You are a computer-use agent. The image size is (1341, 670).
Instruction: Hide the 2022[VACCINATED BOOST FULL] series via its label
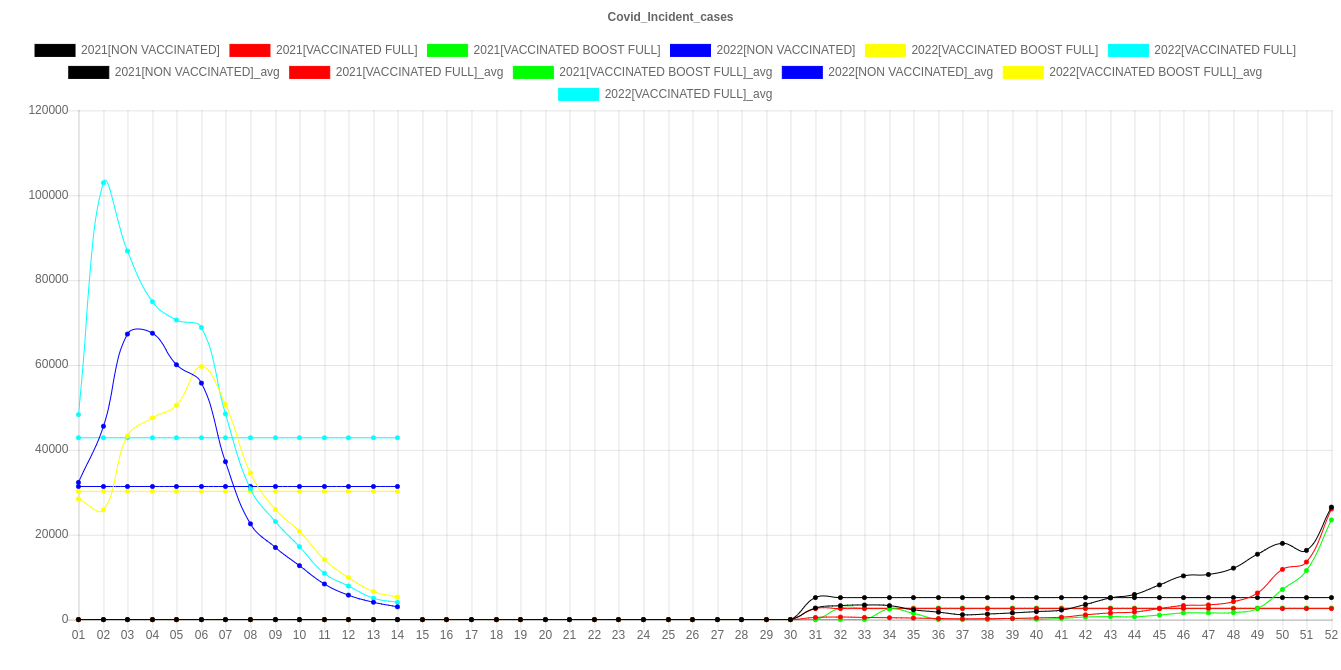pos(1004,50)
